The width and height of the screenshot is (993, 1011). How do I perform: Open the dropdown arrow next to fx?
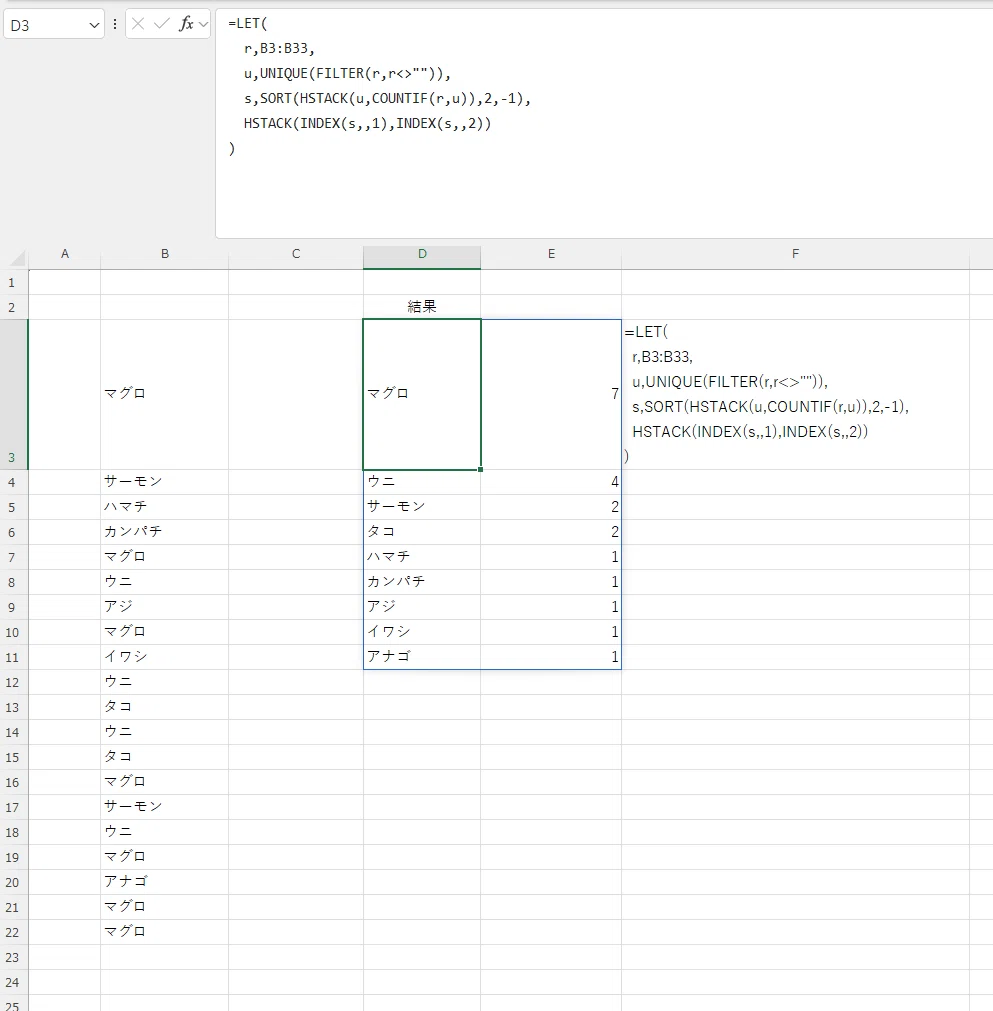point(204,25)
